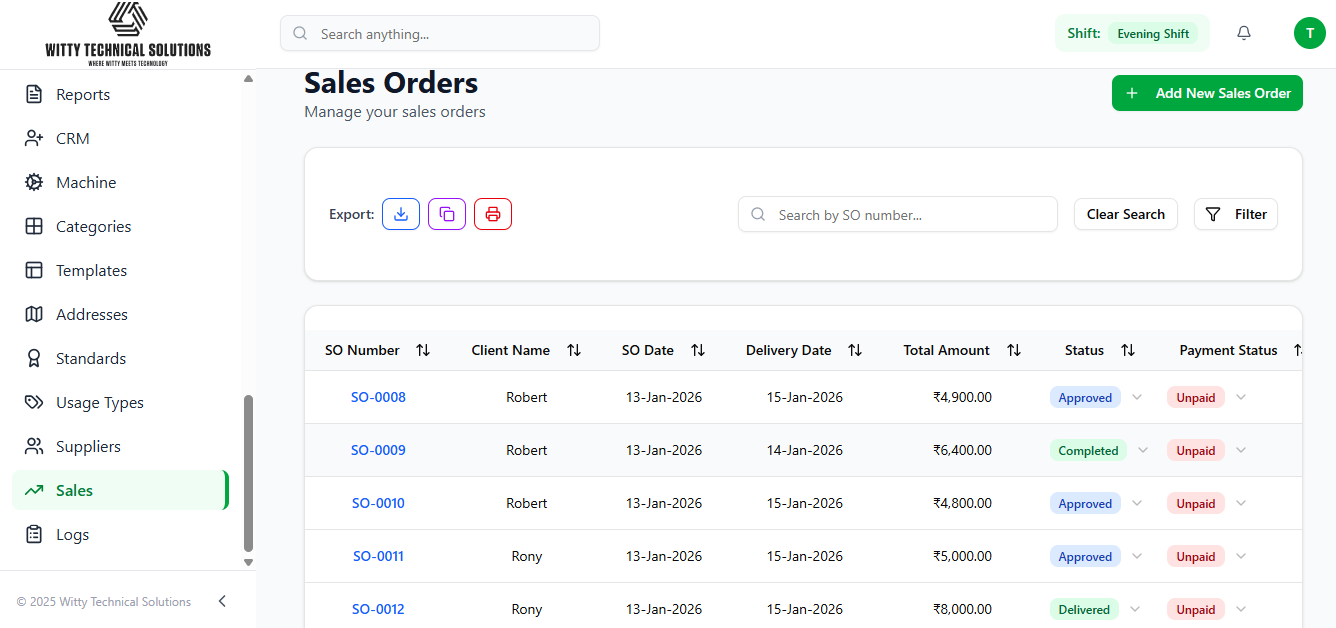
Task: Open payment status dropdown for SO-0009
Action: point(1241,450)
